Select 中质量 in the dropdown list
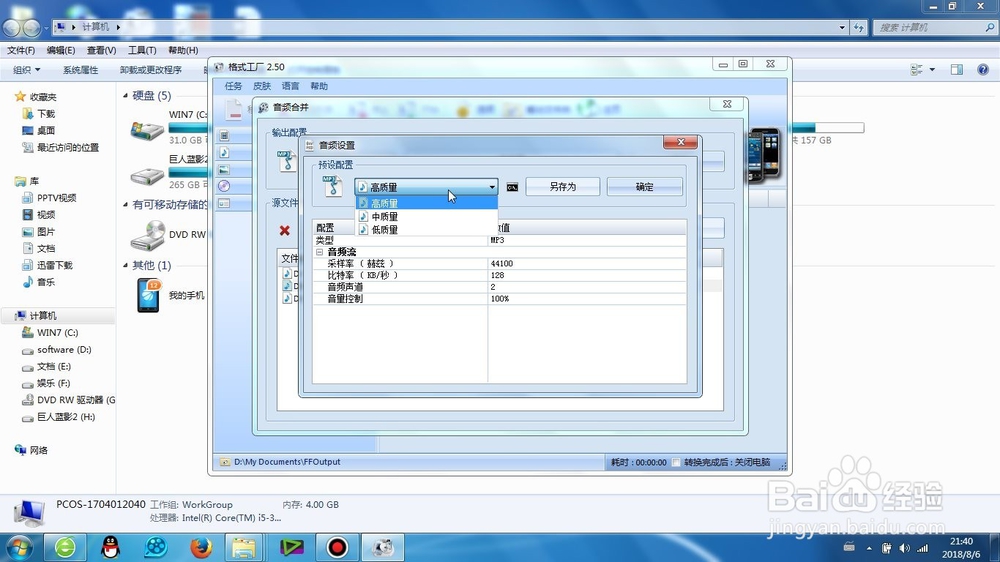 (426, 216)
